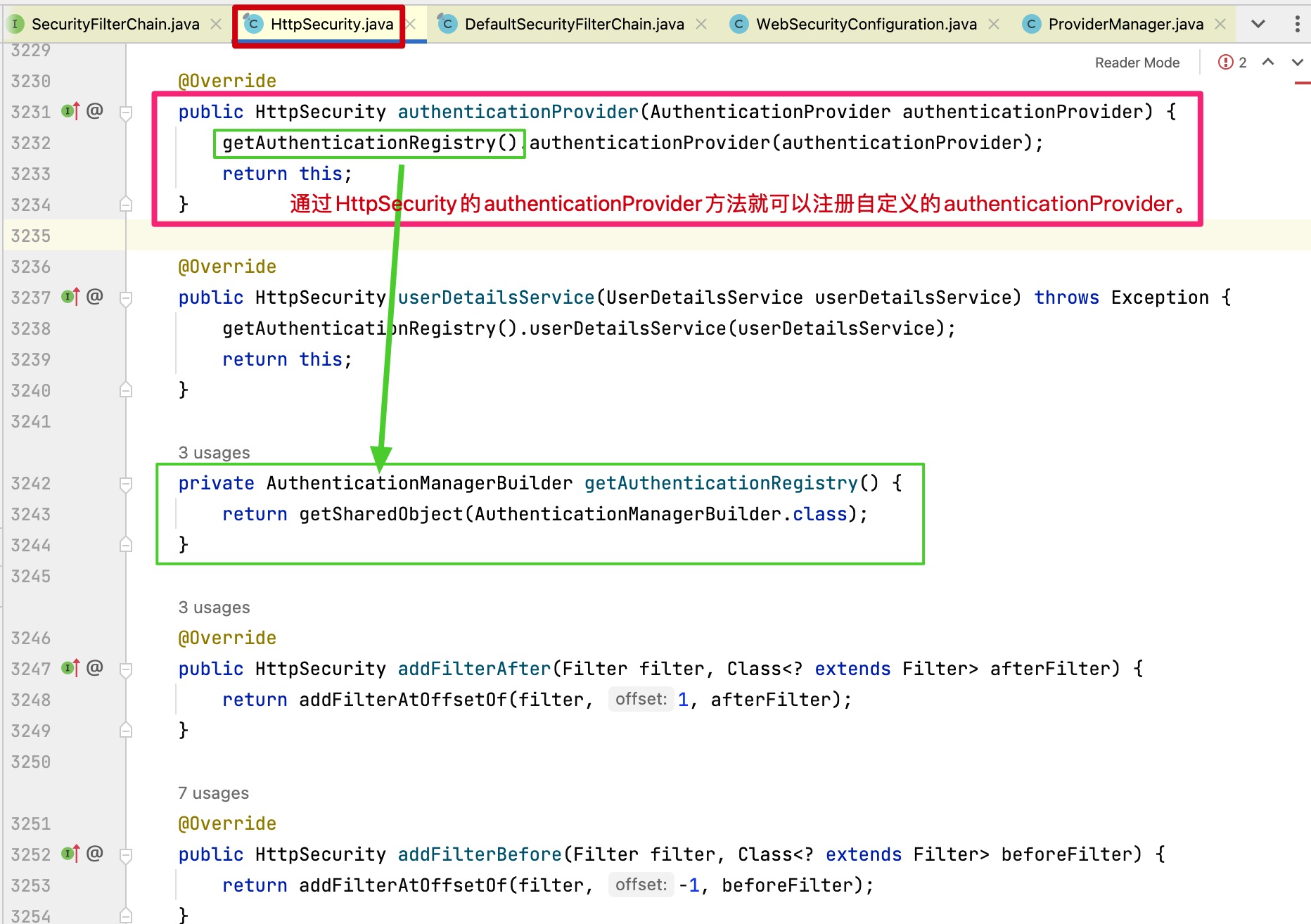
Task: Click @Override annotation on line 3251
Action: 227,823
